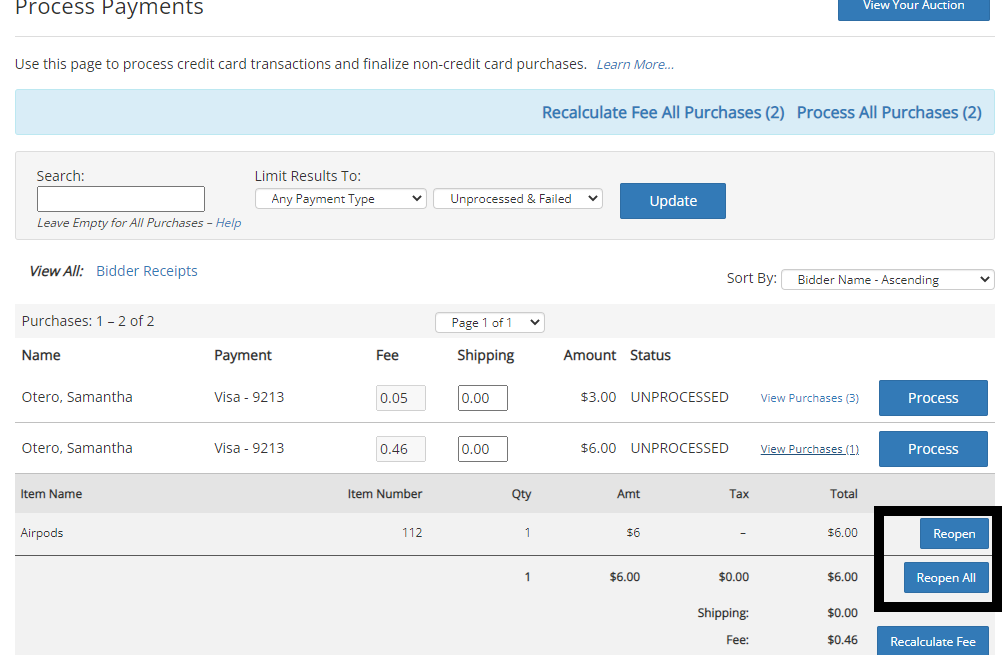
Task: Open the Bidder Receipts link
Action: click(x=147, y=271)
